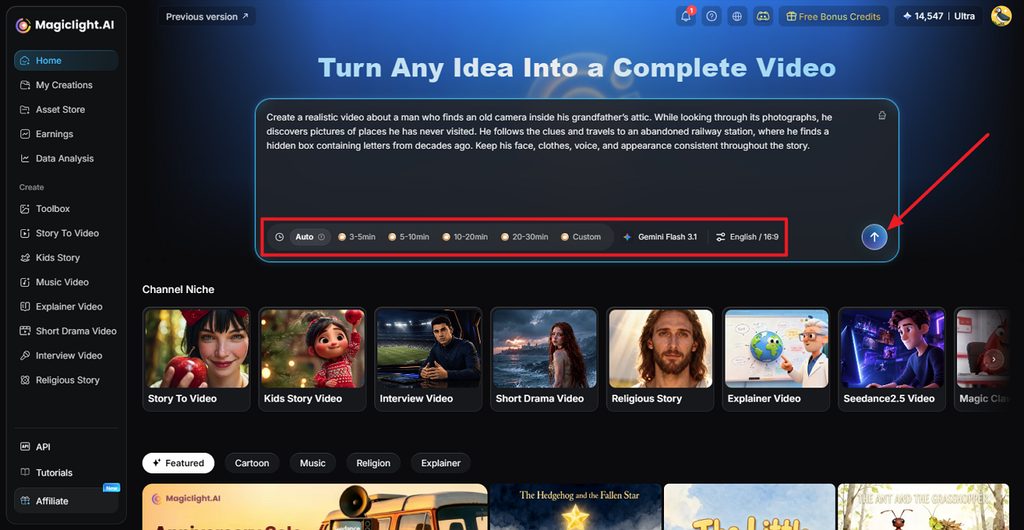Click the next arrow in Channel Niche carousel

click(x=994, y=359)
